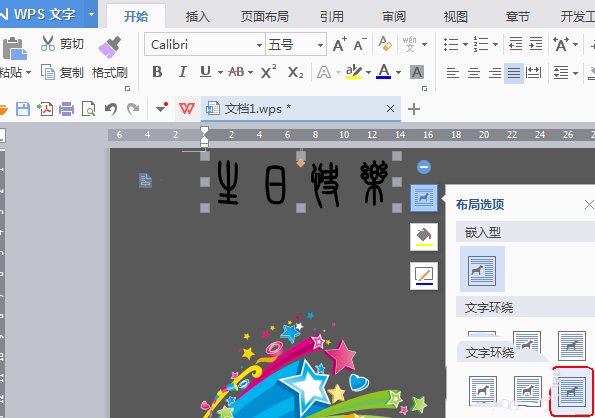595x418 pixels.
Task: Align text right
Action: (494, 72)
